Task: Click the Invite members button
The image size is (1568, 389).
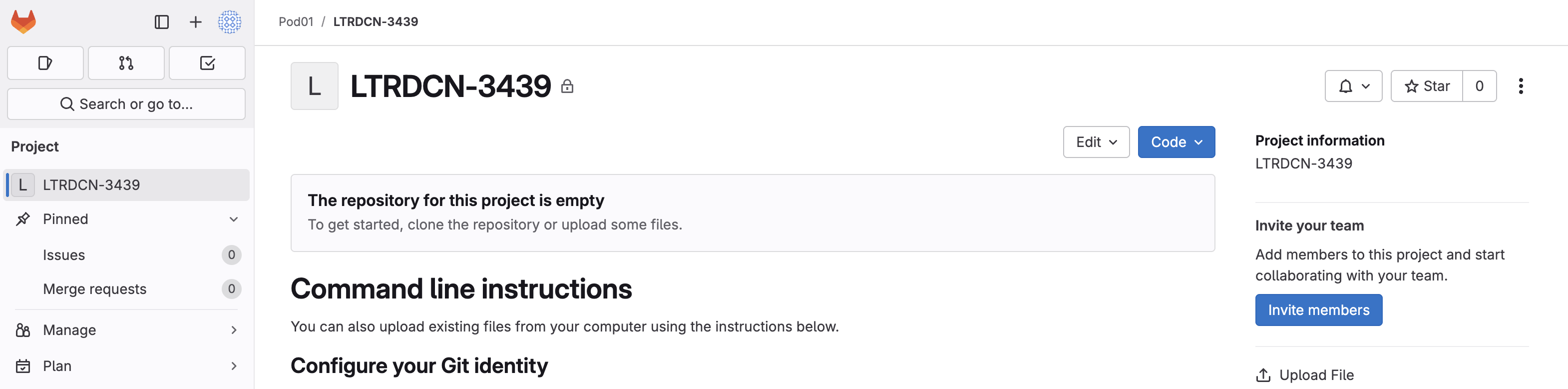Action: [x=1318, y=309]
